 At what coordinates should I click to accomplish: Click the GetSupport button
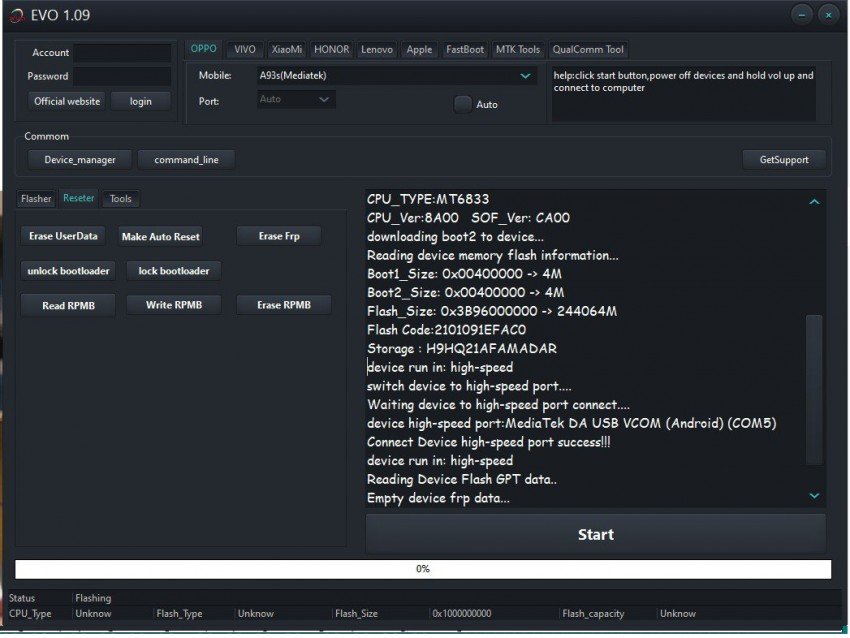(784, 159)
